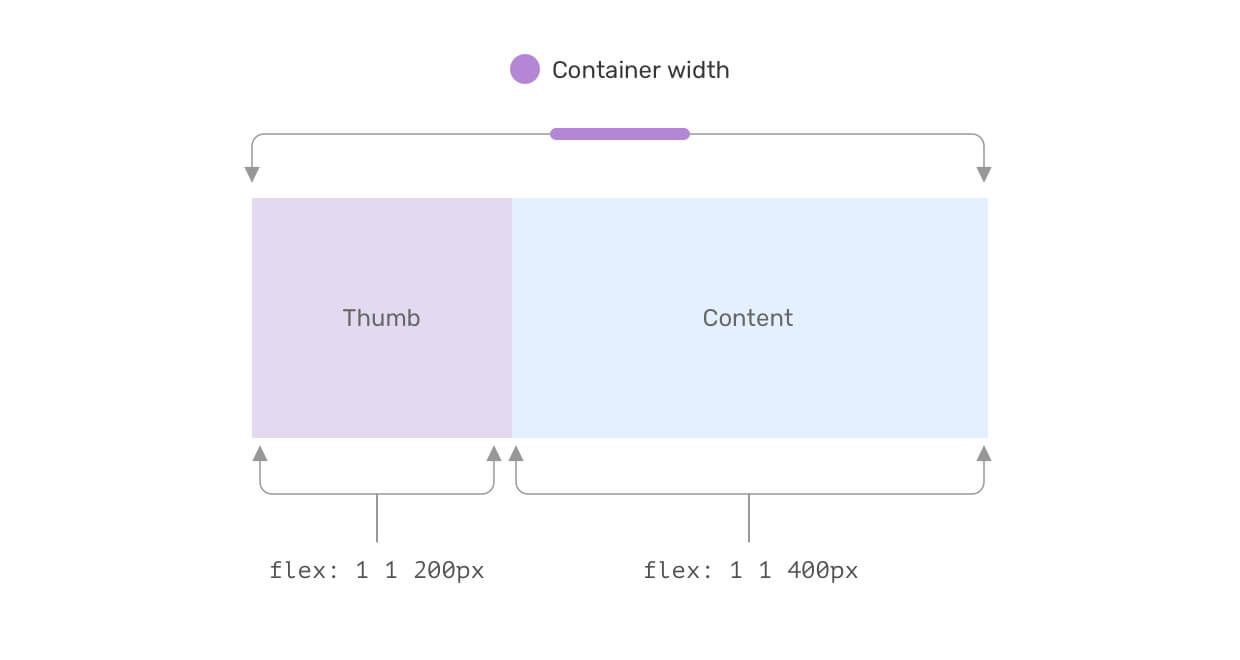Click the purple Container width legend dot
This screenshot has height=660, width=1240.
coord(525,70)
